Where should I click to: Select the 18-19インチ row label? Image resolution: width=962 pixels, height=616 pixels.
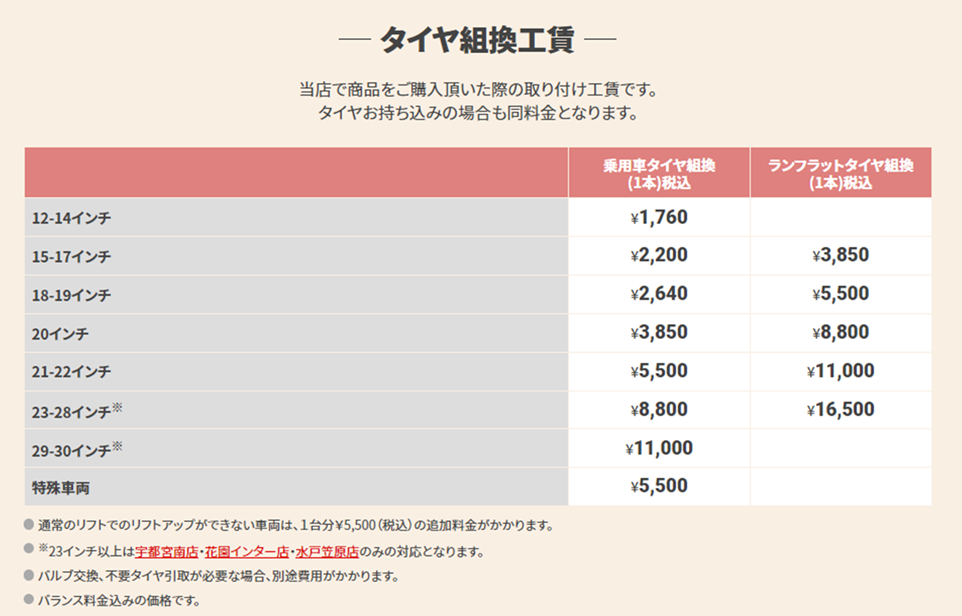click(x=71, y=295)
